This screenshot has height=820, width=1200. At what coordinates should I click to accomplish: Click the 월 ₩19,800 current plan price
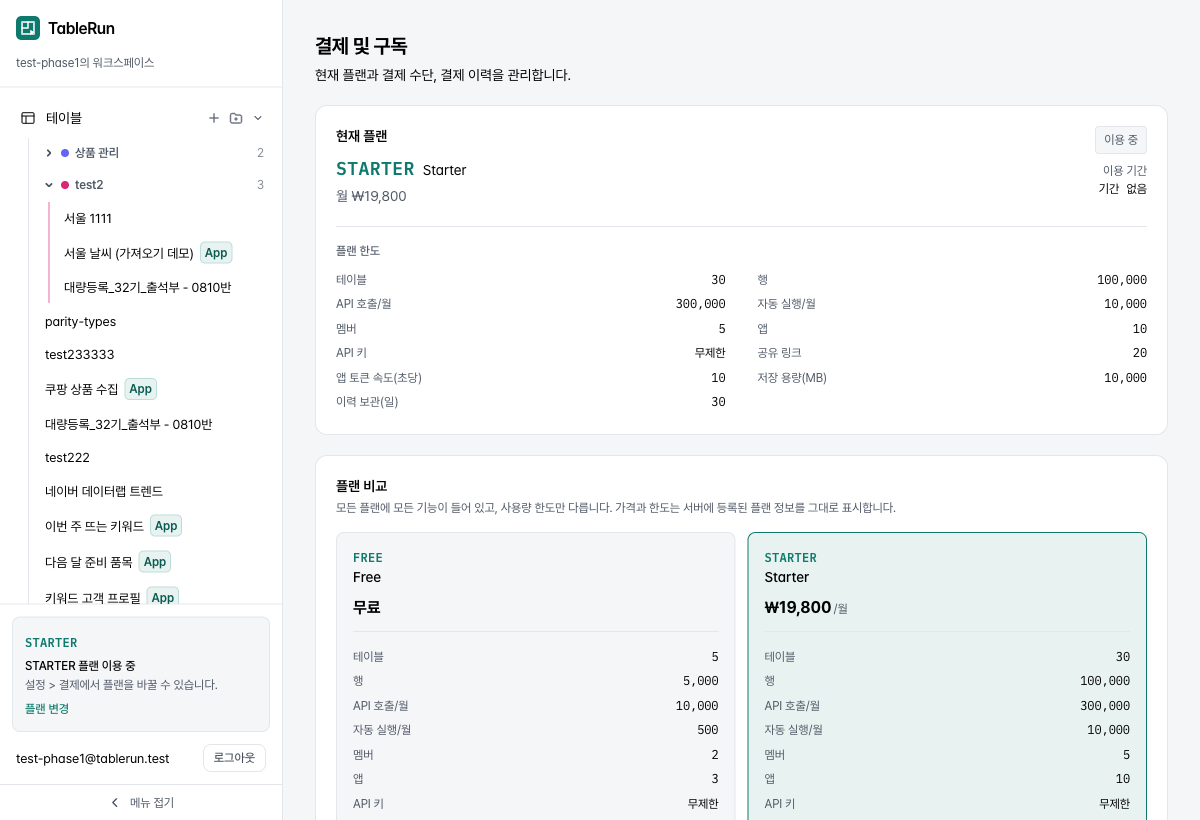coord(371,196)
